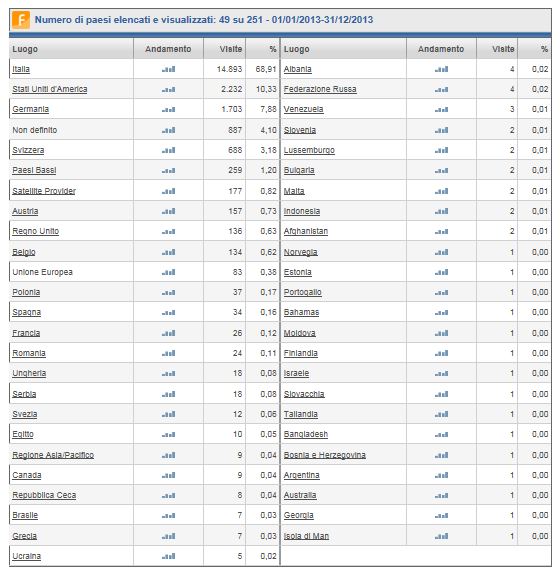Sort by the left Visite column header
The width and height of the screenshot is (560, 575).
[x=231, y=49]
